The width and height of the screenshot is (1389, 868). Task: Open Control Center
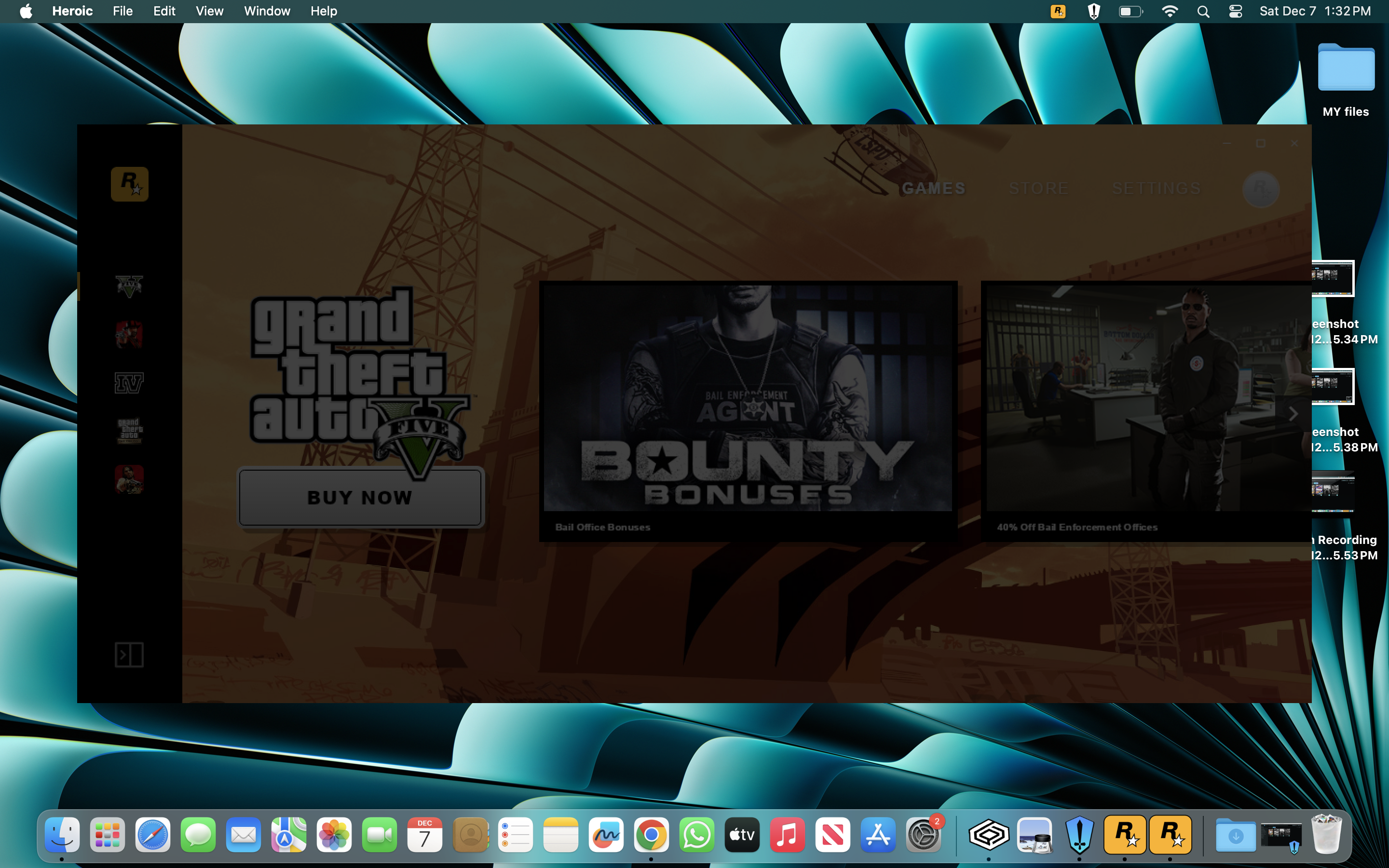click(1236, 11)
